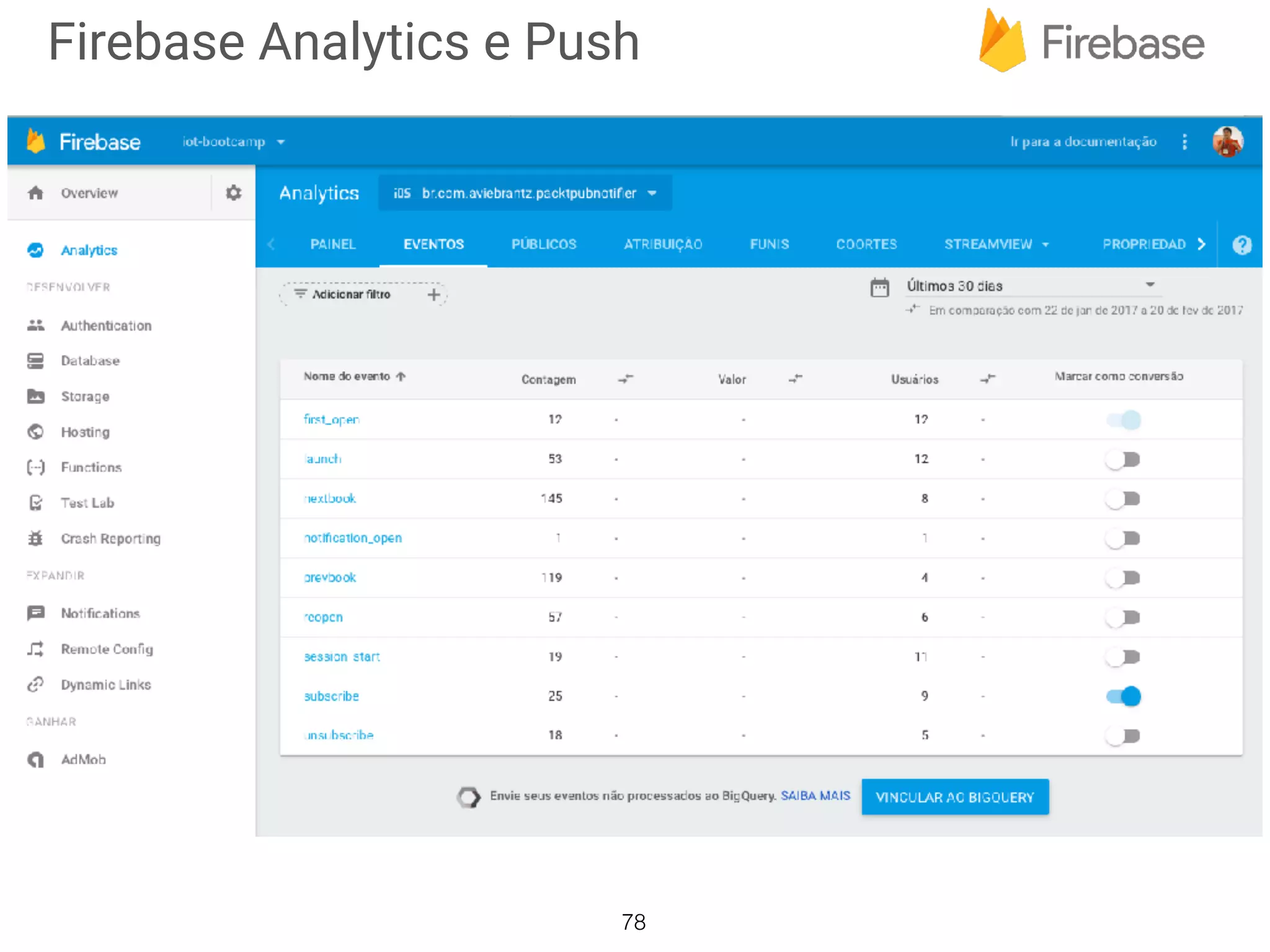Click the Usuários column header
1270x952 pixels.
(x=915, y=379)
